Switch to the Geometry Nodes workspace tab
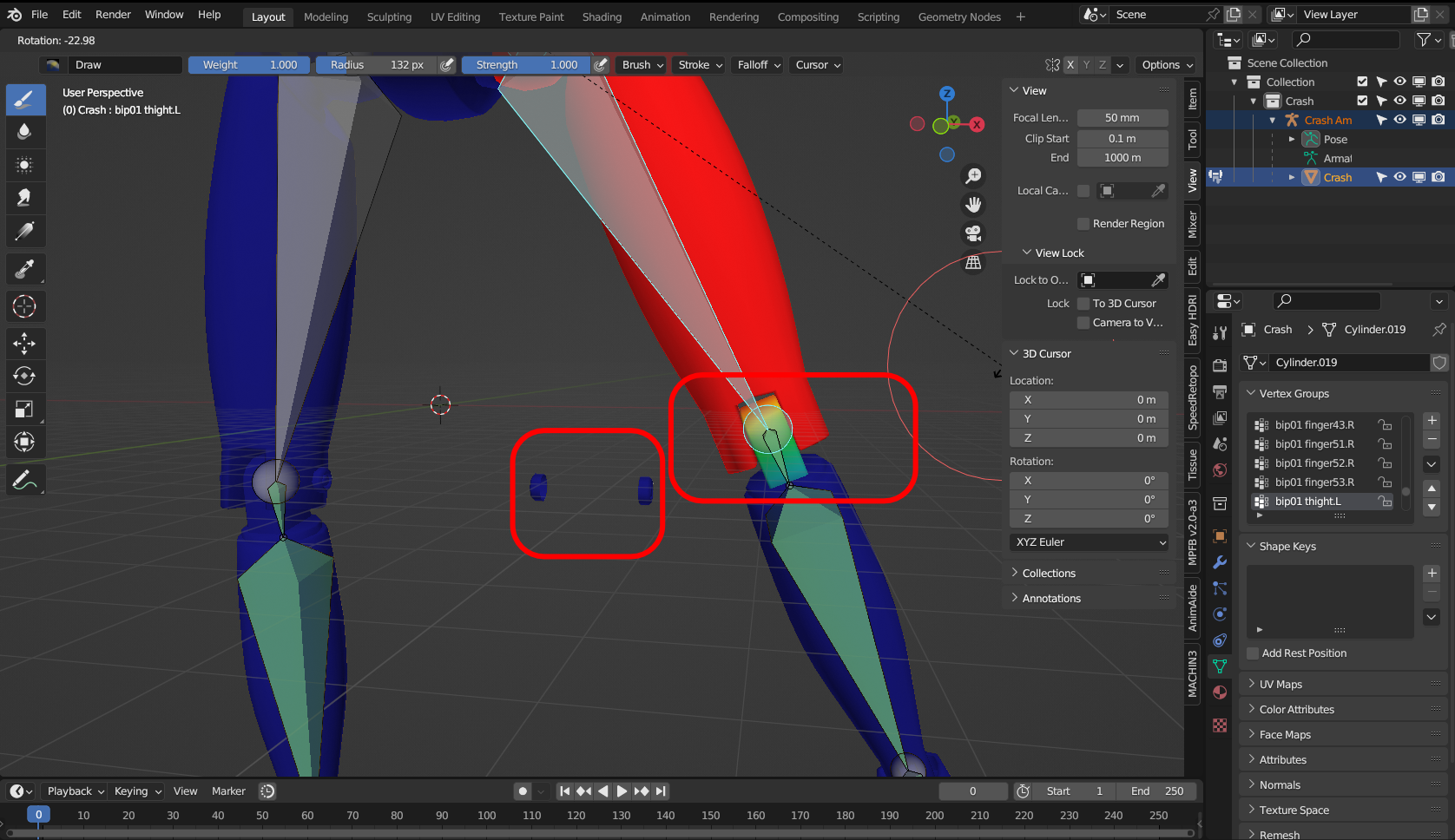Screen dimensions: 1455x840 959,16
